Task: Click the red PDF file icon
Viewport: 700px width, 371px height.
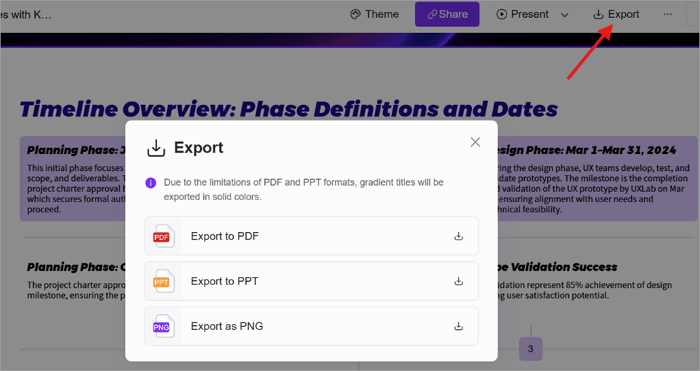Action: click(163, 236)
